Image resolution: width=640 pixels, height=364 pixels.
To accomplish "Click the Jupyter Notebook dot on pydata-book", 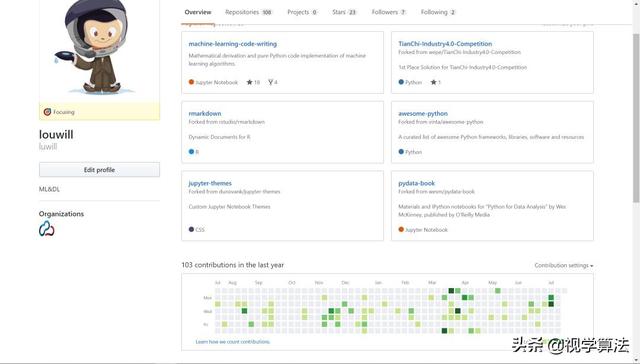I will [401, 229].
